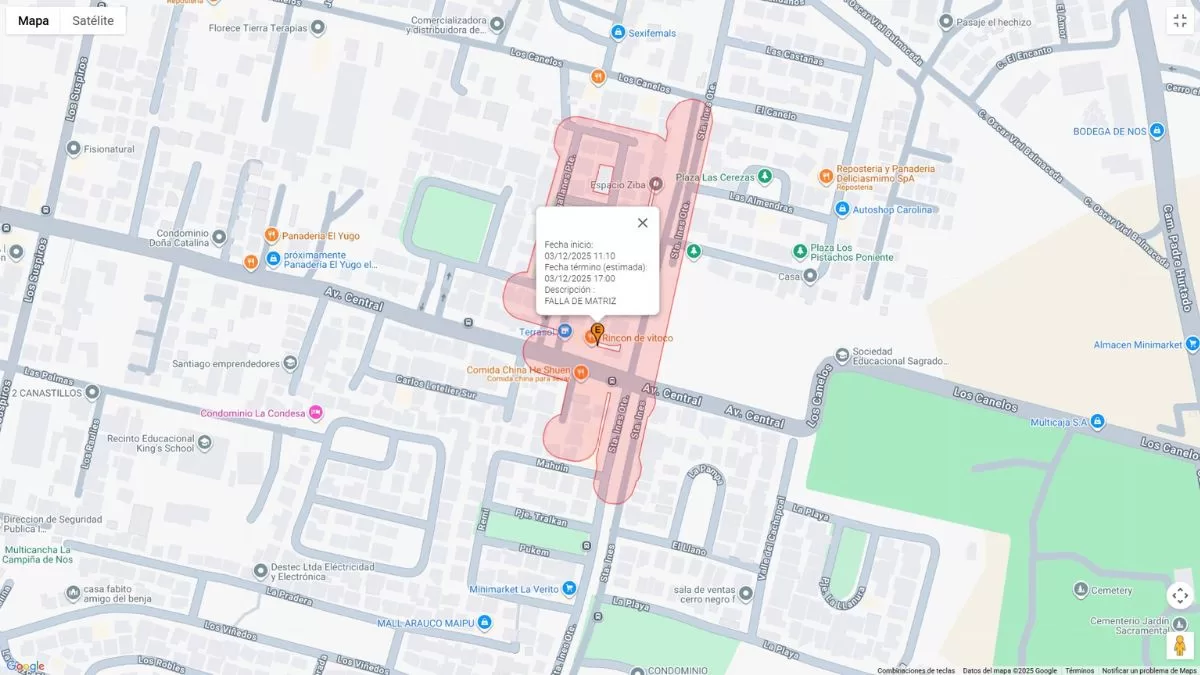
Task: Click Notificar un problema de Maps
Action: pyautogui.click(x=1149, y=670)
